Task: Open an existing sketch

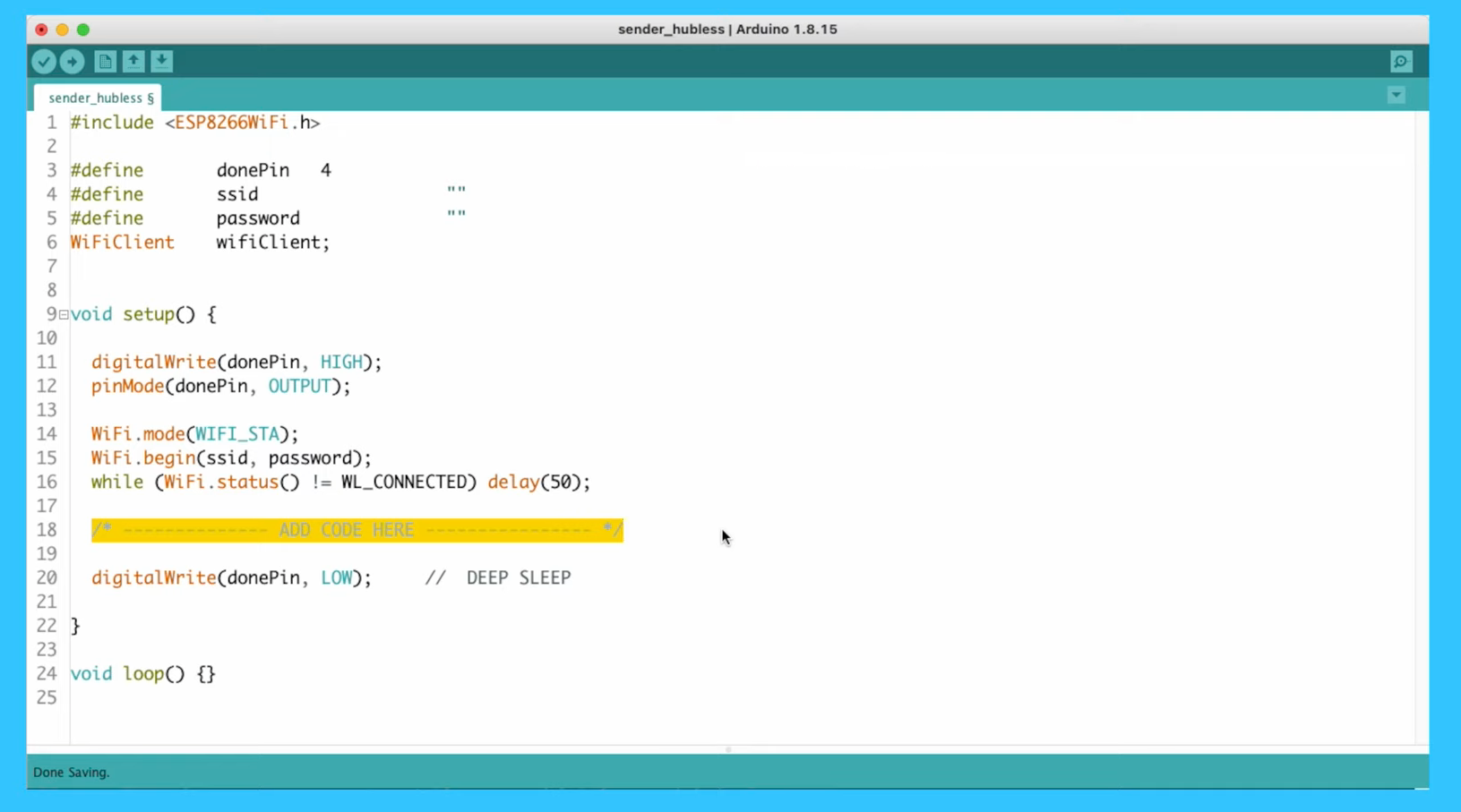Action: click(133, 61)
